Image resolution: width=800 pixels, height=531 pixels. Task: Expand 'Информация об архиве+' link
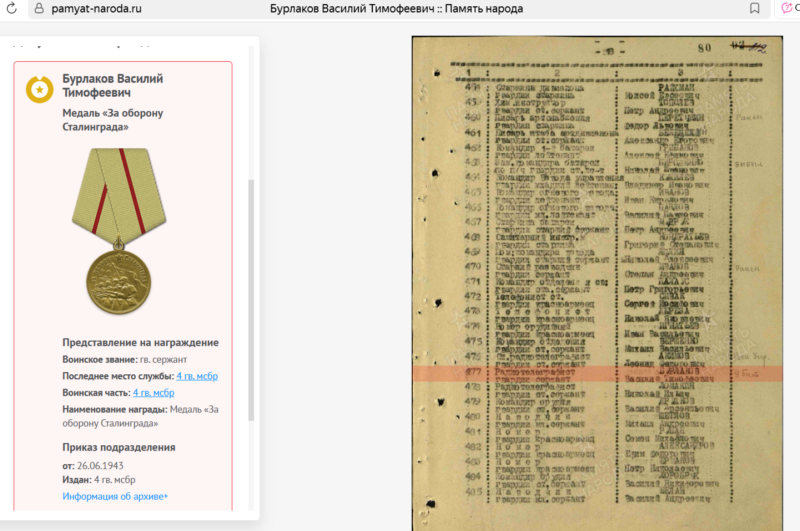[x=115, y=496]
